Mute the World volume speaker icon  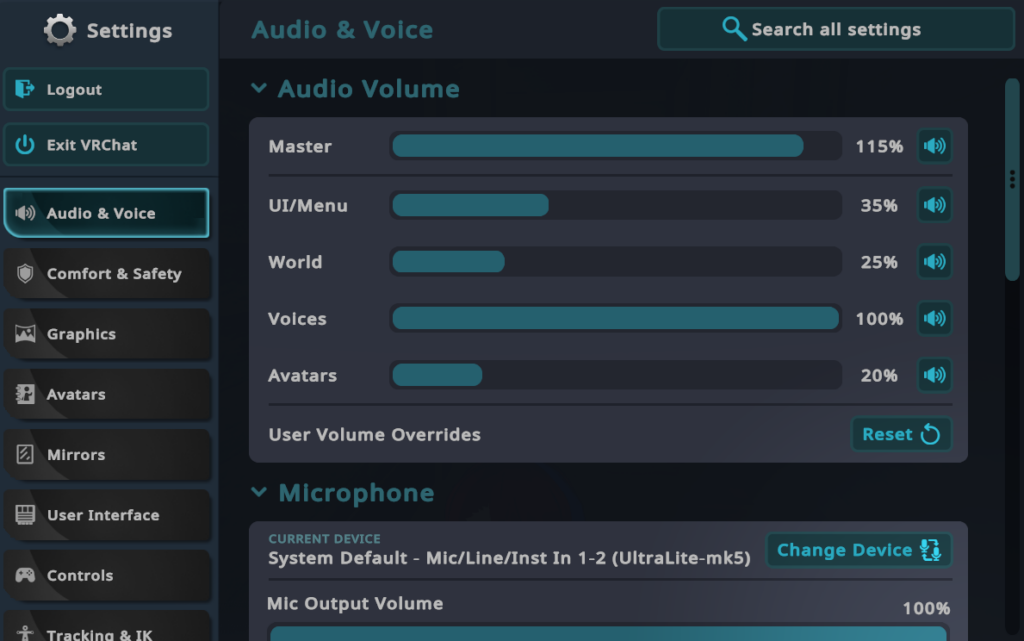point(935,262)
